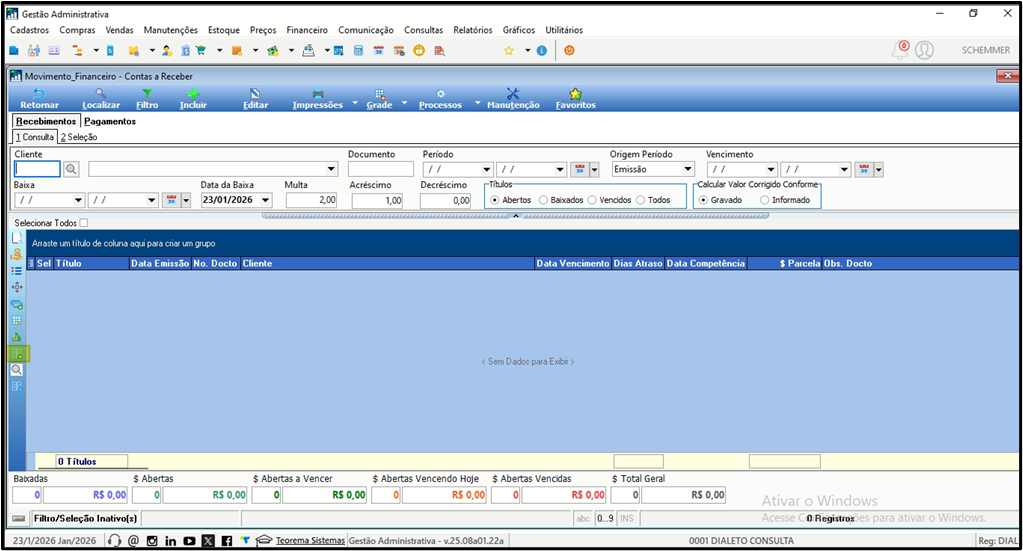Expand the Processos dropdown arrow

pyautogui.click(x=477, y=103)
